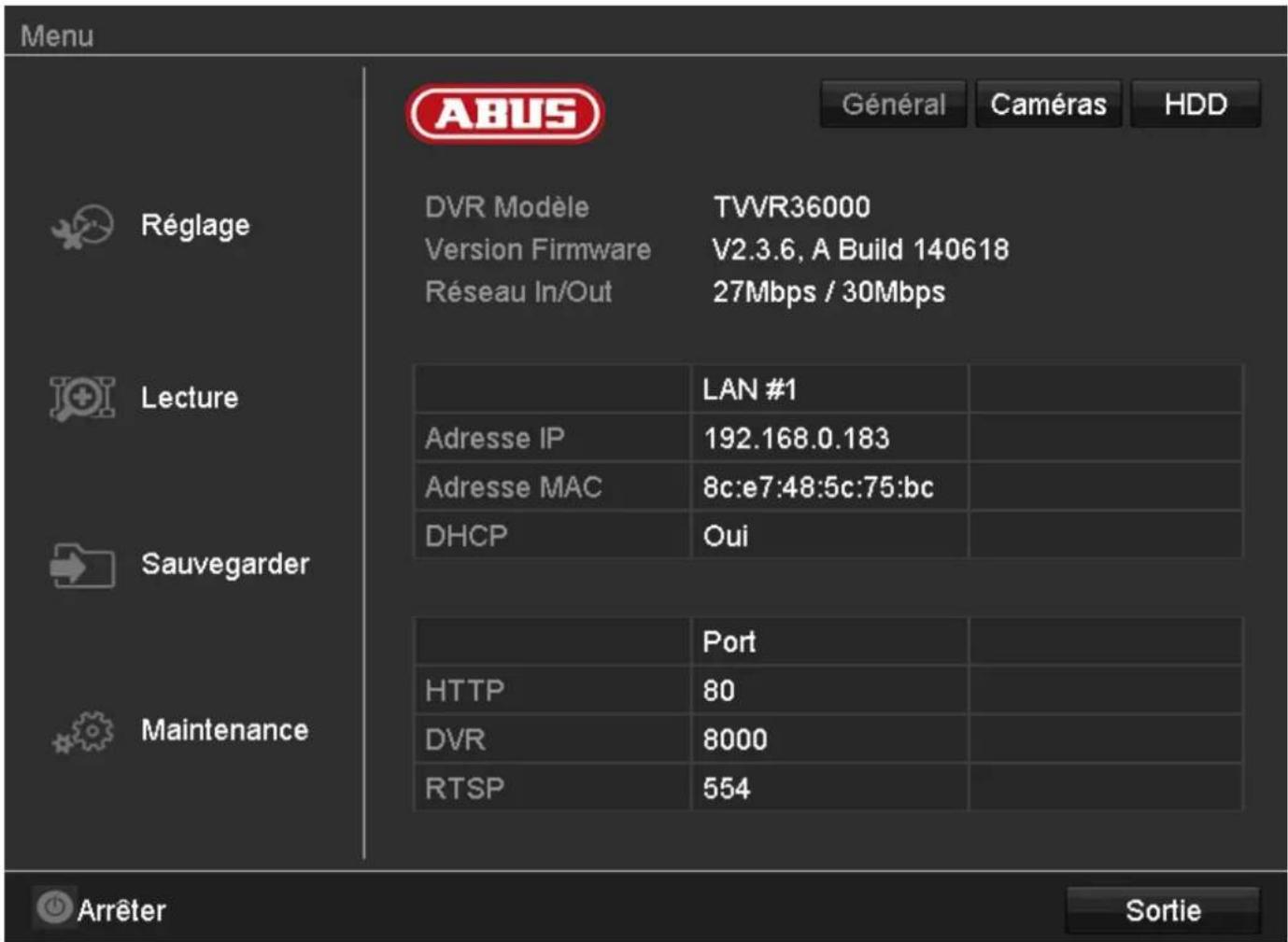Click the HTTP port value 80
Screen dimensions: 1288x942
click(x=719, y=691)
